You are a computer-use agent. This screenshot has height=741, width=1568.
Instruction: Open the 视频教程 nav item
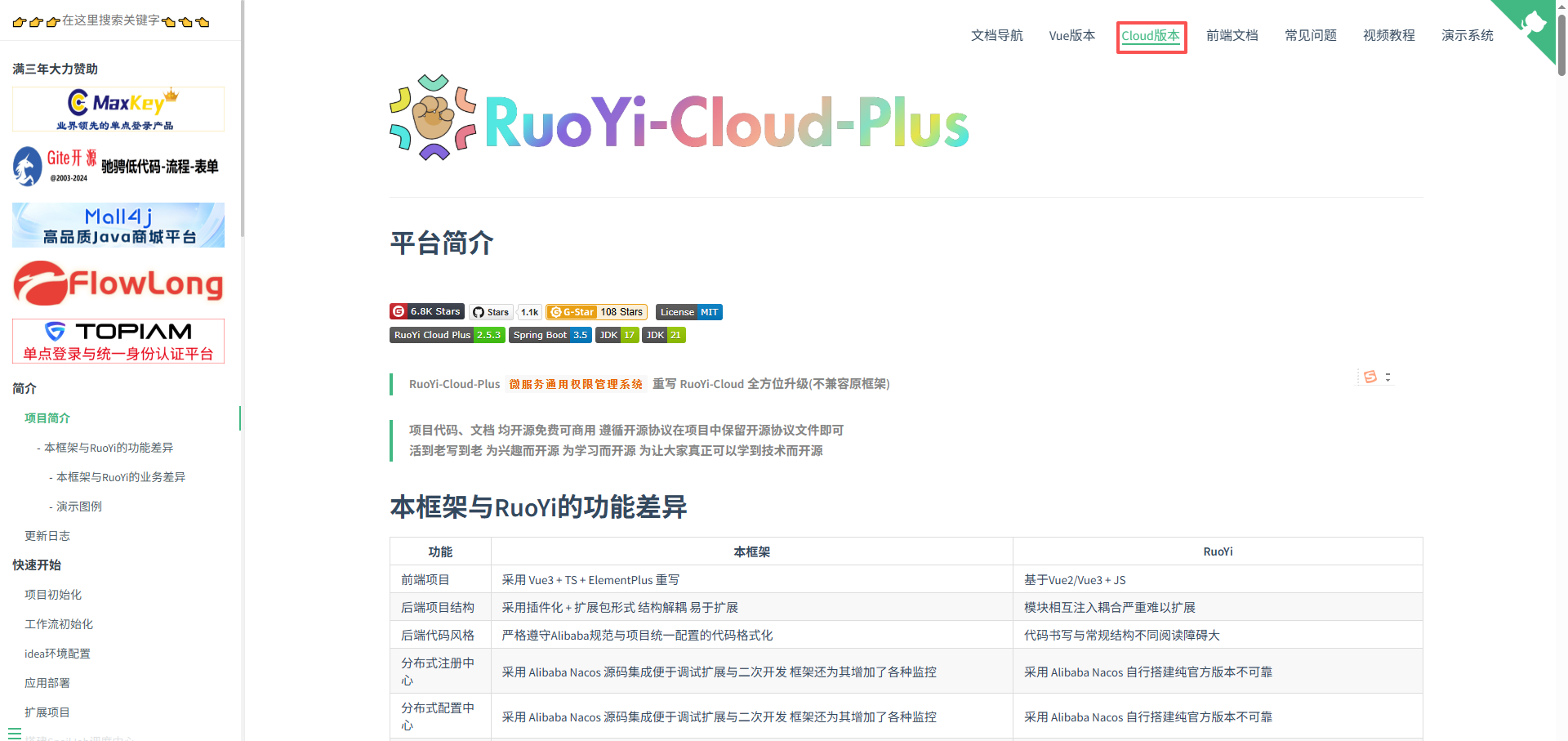click(1389, 35)
